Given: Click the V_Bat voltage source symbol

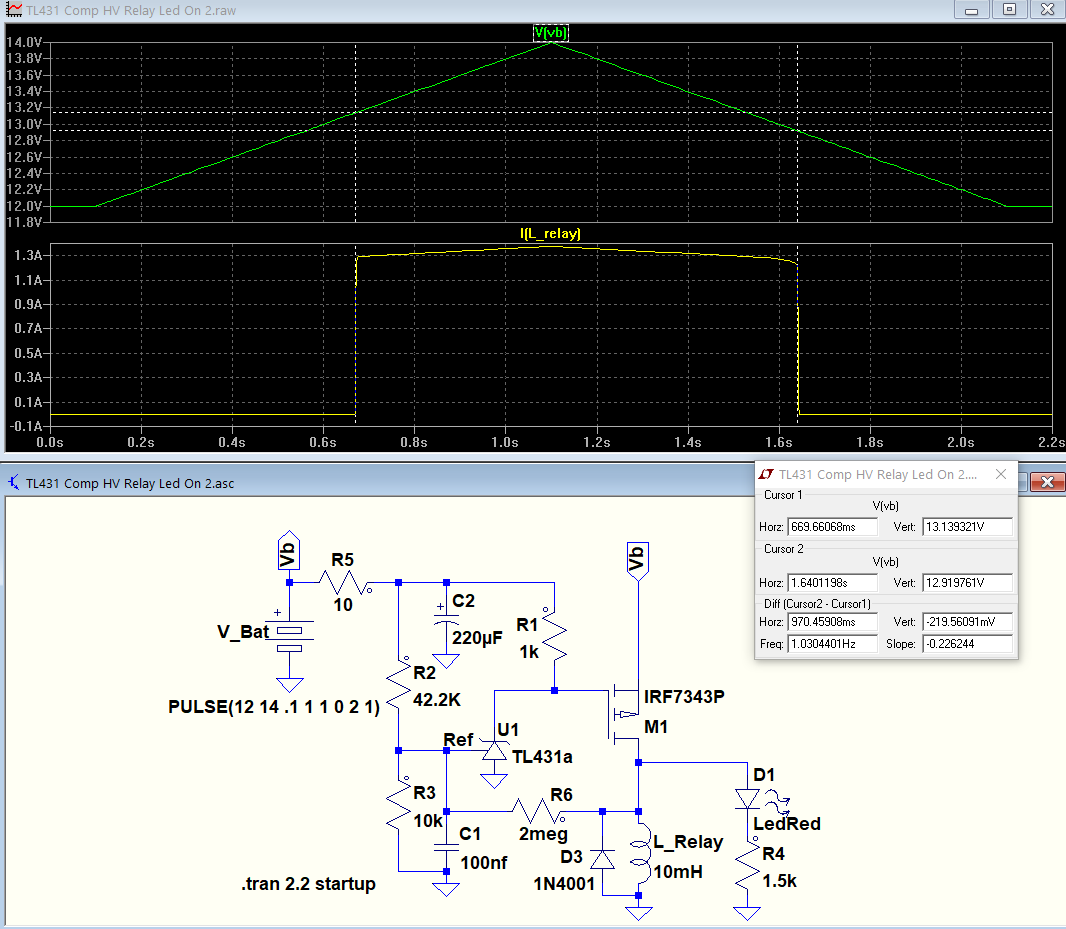Looking at the screenshot, I should pyautogui.click(x=290, y=639).
